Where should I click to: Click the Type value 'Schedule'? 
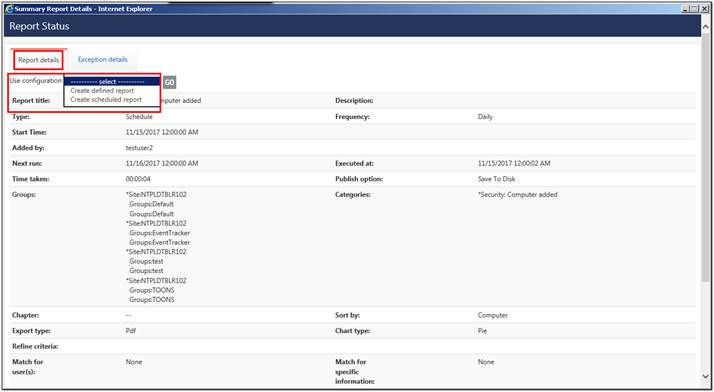139,117
